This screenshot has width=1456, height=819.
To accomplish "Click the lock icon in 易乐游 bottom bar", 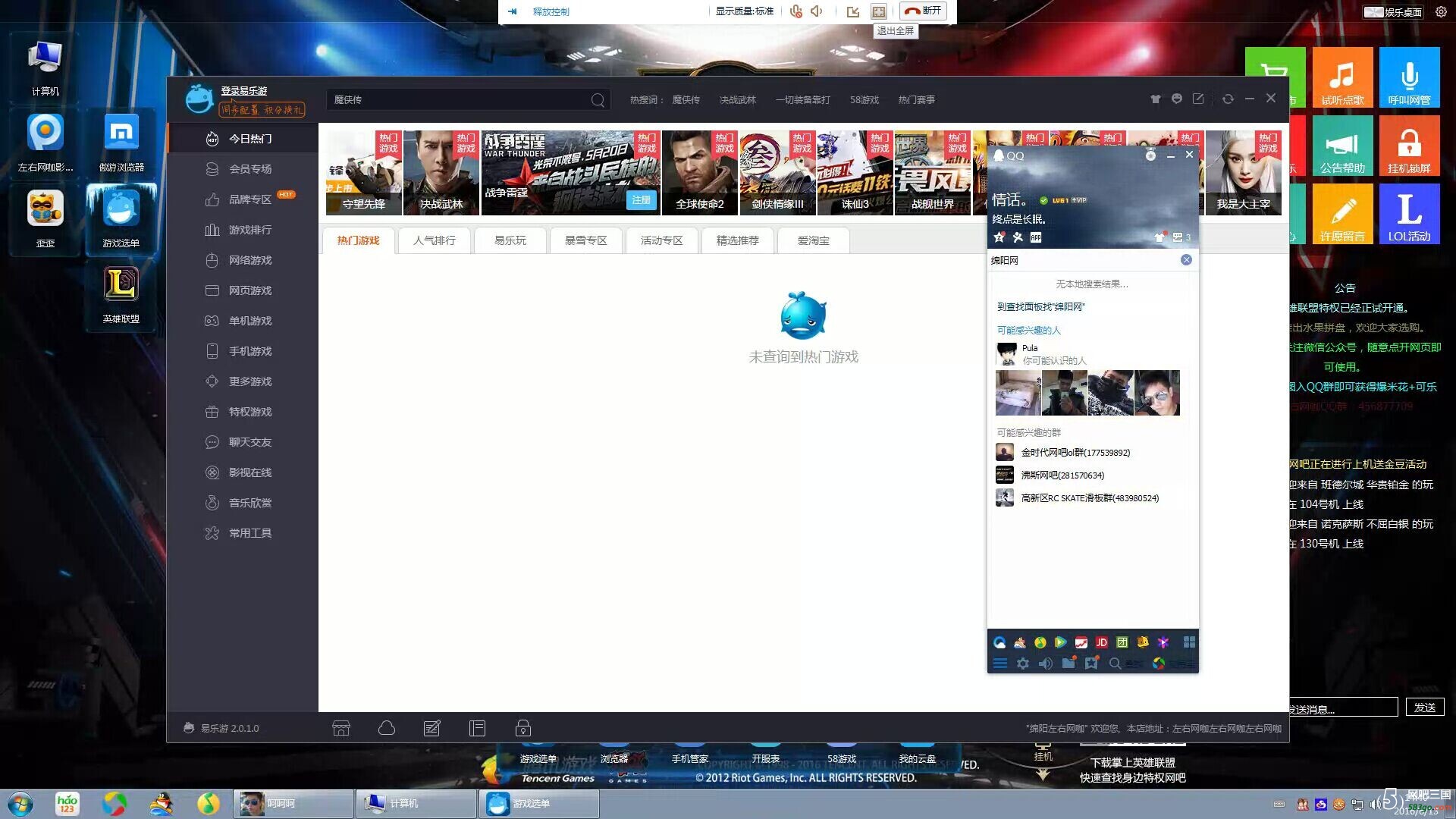I will pyautogui.click(x=522, y=729).
